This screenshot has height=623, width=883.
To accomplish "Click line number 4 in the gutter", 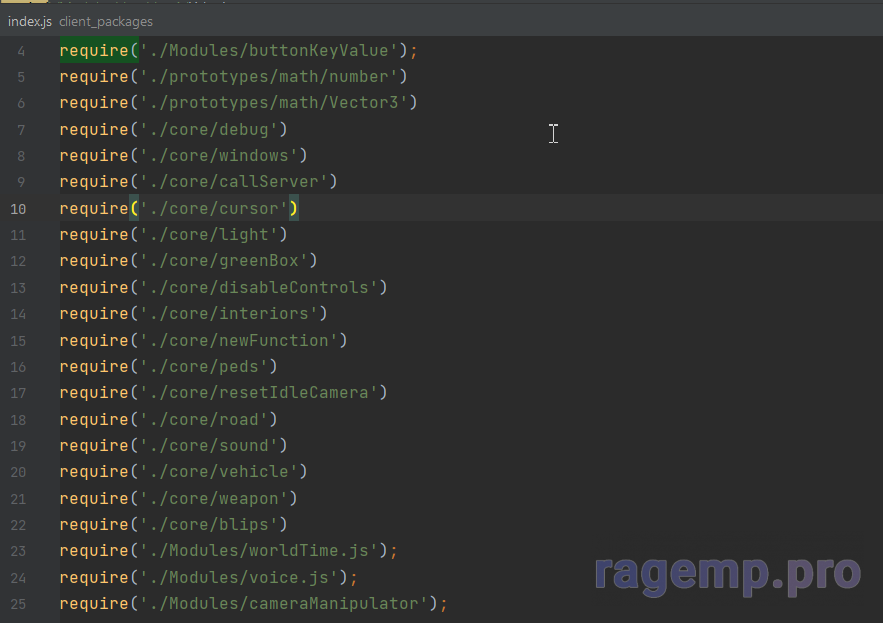I will 22,51.
